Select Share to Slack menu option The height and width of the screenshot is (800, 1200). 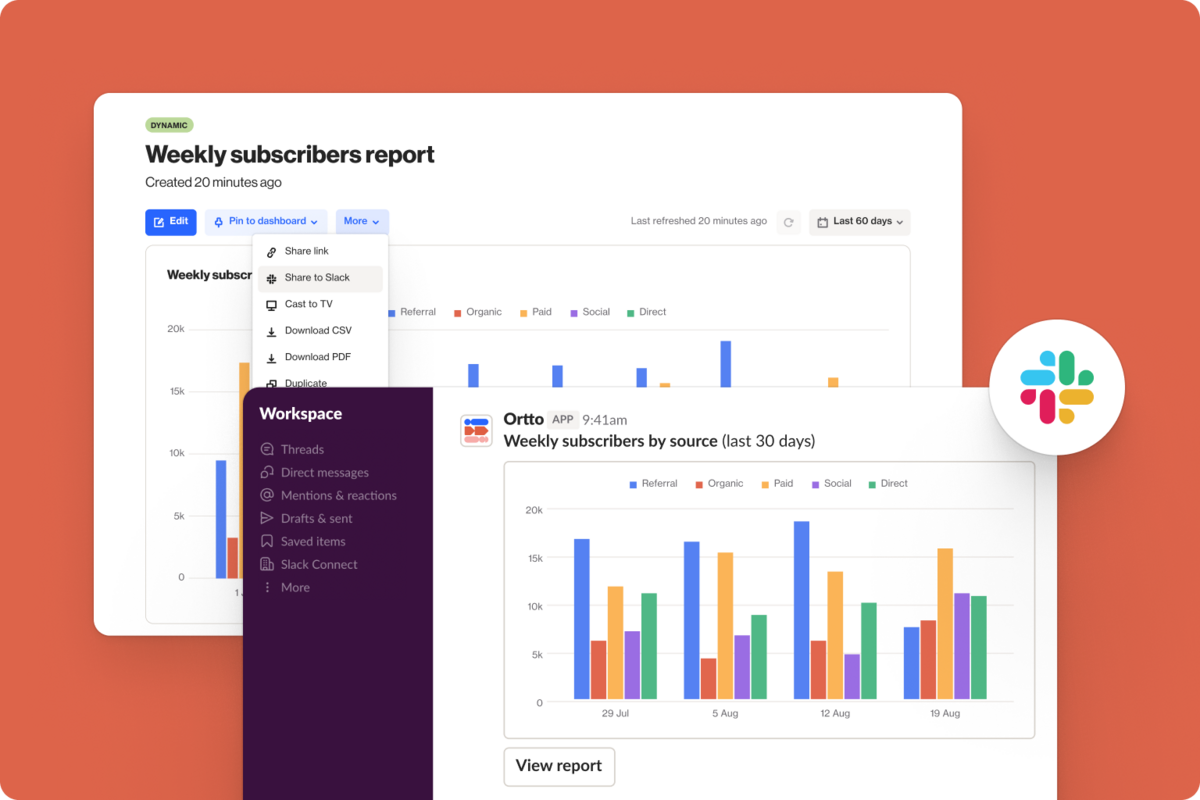[316, 278]
